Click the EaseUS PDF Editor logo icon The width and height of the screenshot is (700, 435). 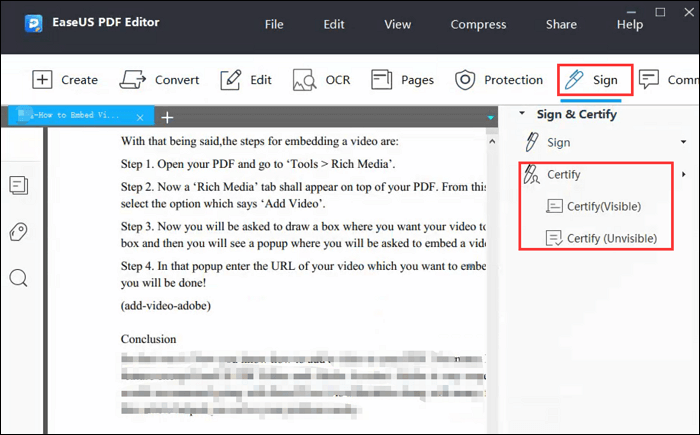click(x=34, y=23)
